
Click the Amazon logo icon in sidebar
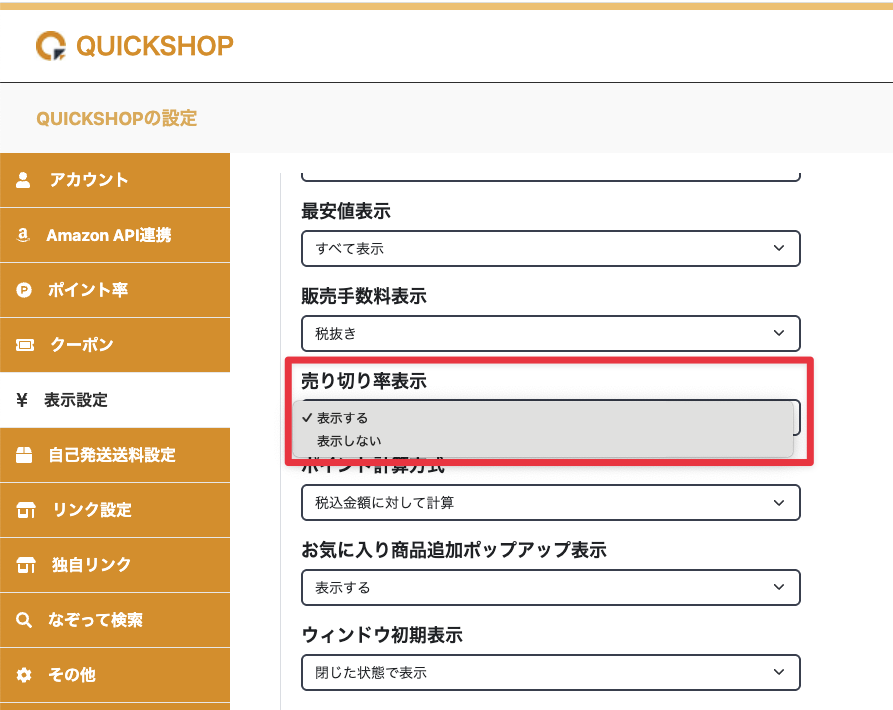click(x=24, y=235)
